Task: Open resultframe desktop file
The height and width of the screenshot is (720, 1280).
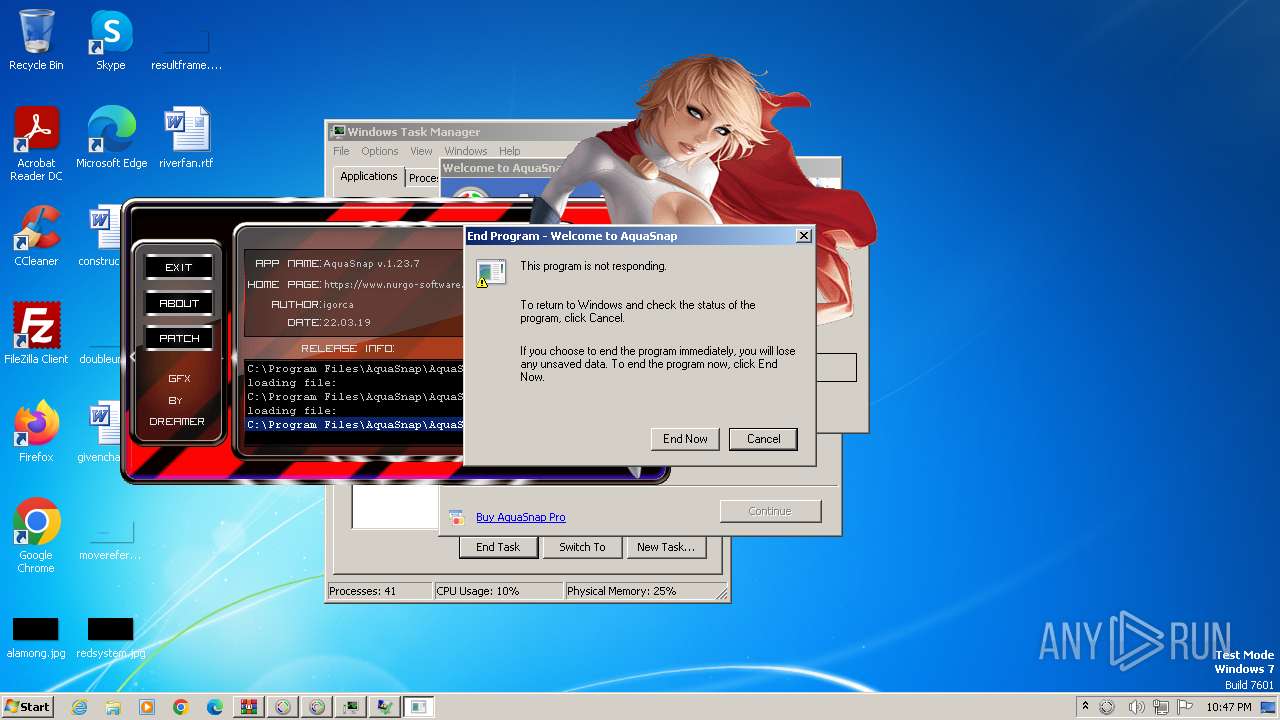Action: pyautogui.click(x=186, y=48)
